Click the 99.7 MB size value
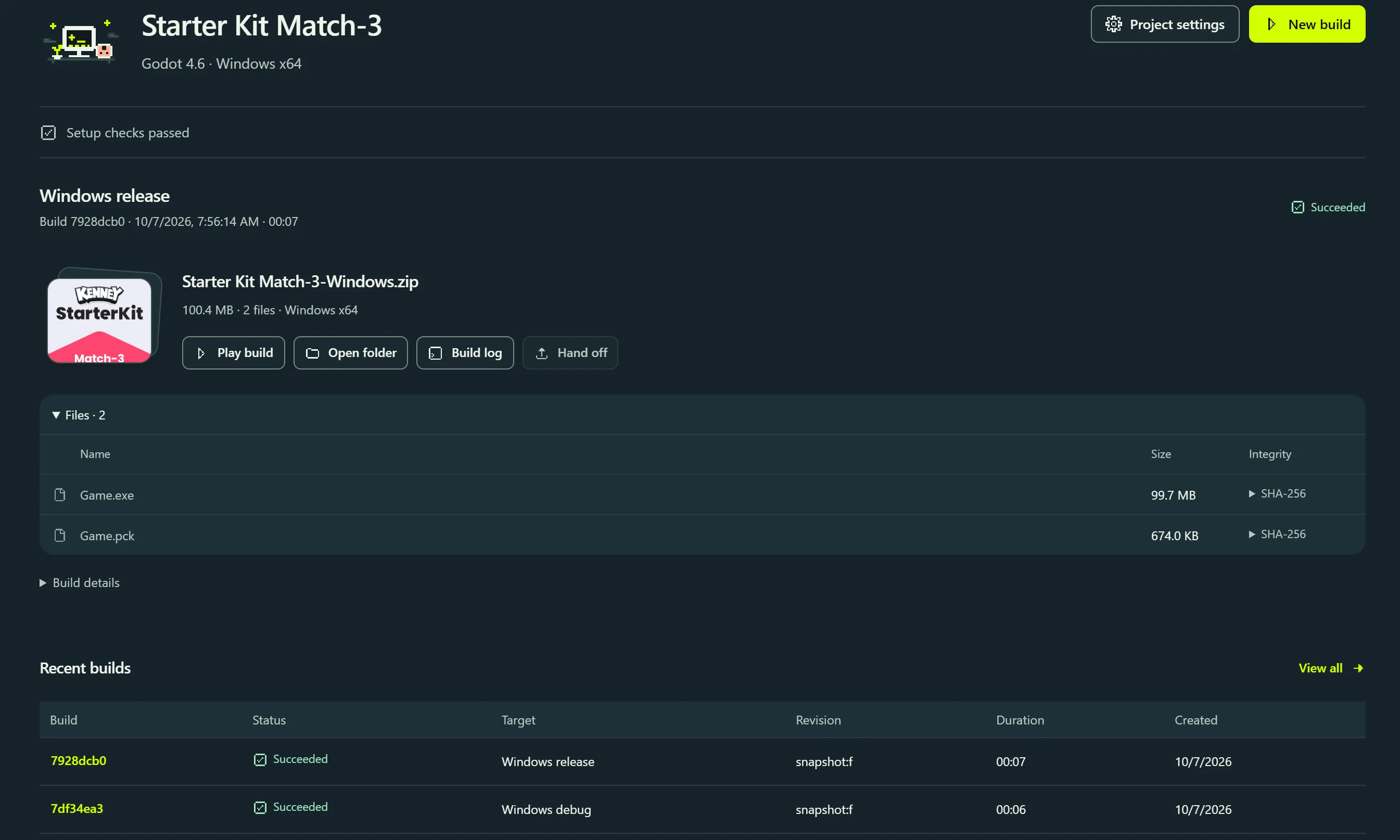Viewport: 1400px width, 840px height. pos(1173,495)
